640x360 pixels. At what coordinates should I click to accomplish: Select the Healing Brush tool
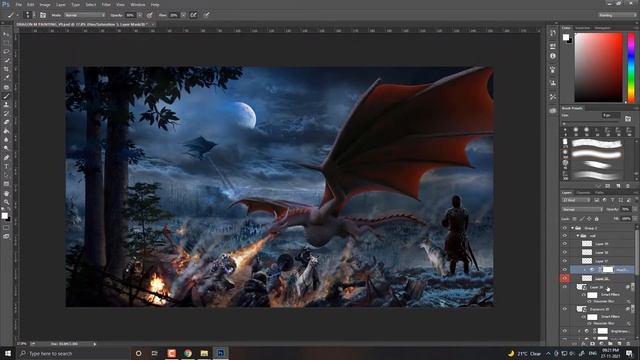click(6, 87)
